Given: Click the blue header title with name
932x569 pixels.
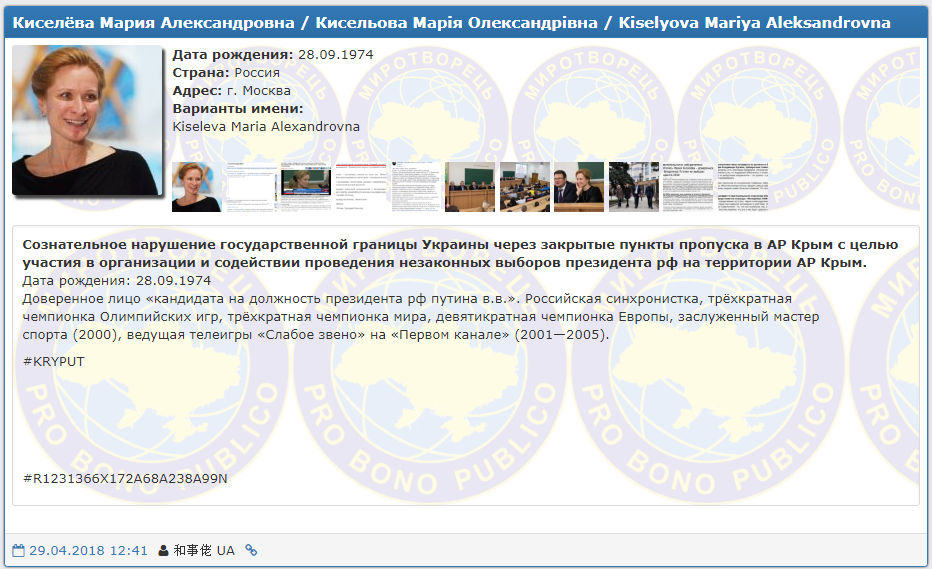Looking at the screenshot, I should [x=451, y=22].
